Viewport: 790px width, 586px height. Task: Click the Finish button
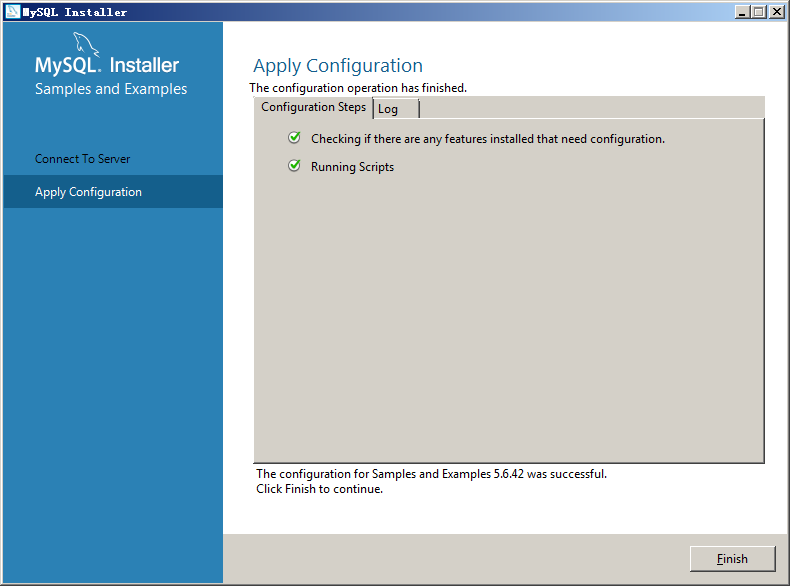point(732,559)
